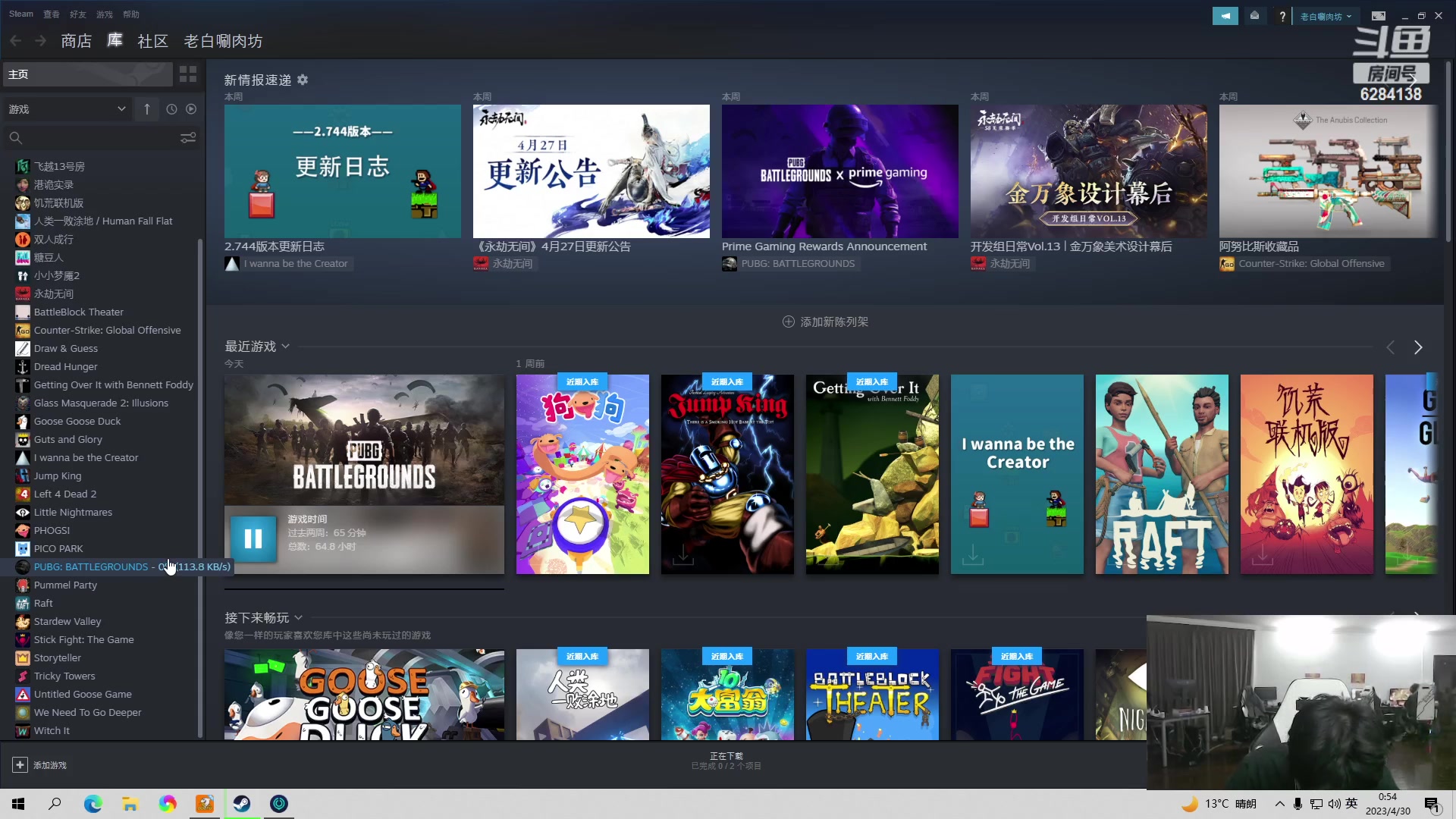Click 添加游戏 label at bottom left
The width and height of the screenshot is (1456, 819).
(x=50, y=765)
